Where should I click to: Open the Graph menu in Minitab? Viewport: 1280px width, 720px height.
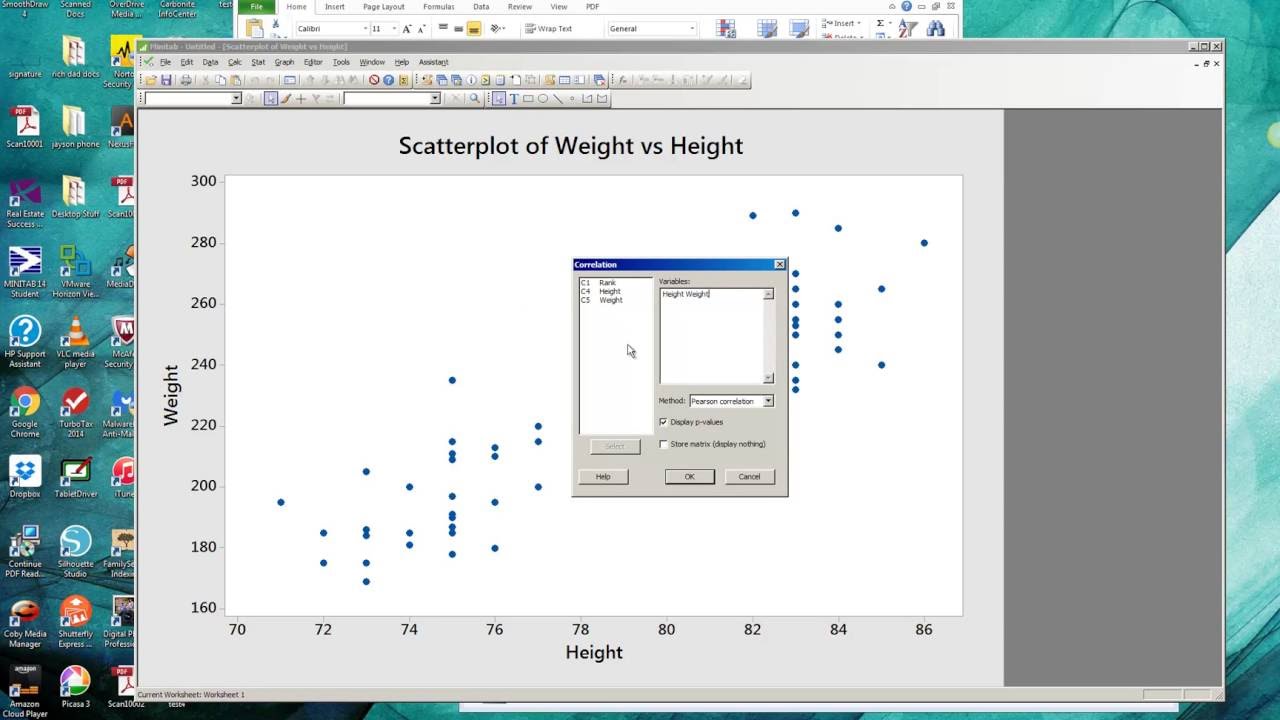click(284, 62)
